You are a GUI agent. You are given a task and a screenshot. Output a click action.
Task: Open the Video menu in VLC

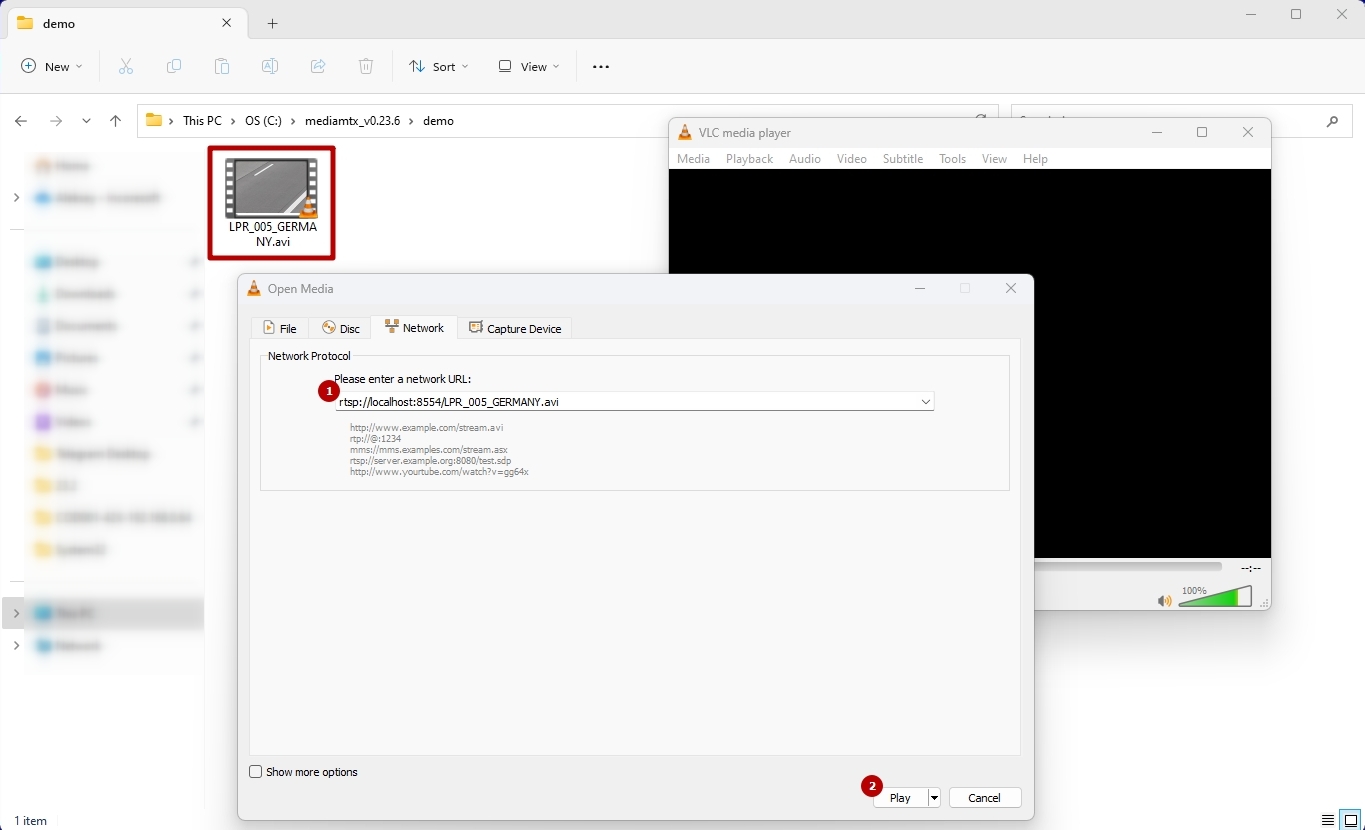(x=851, y=159)
